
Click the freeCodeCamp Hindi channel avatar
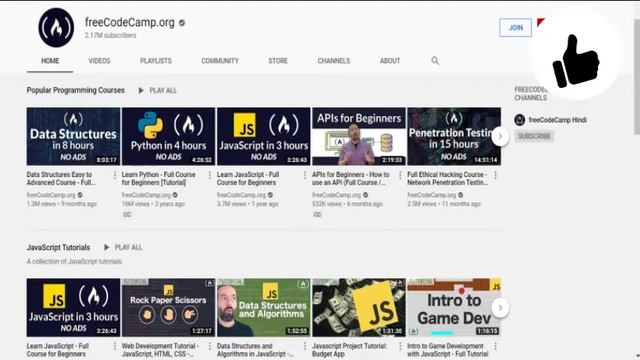[520, 120]
